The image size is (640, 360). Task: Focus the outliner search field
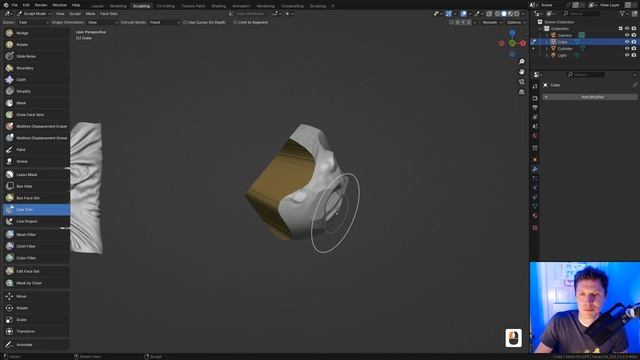(x=581, y=14)
